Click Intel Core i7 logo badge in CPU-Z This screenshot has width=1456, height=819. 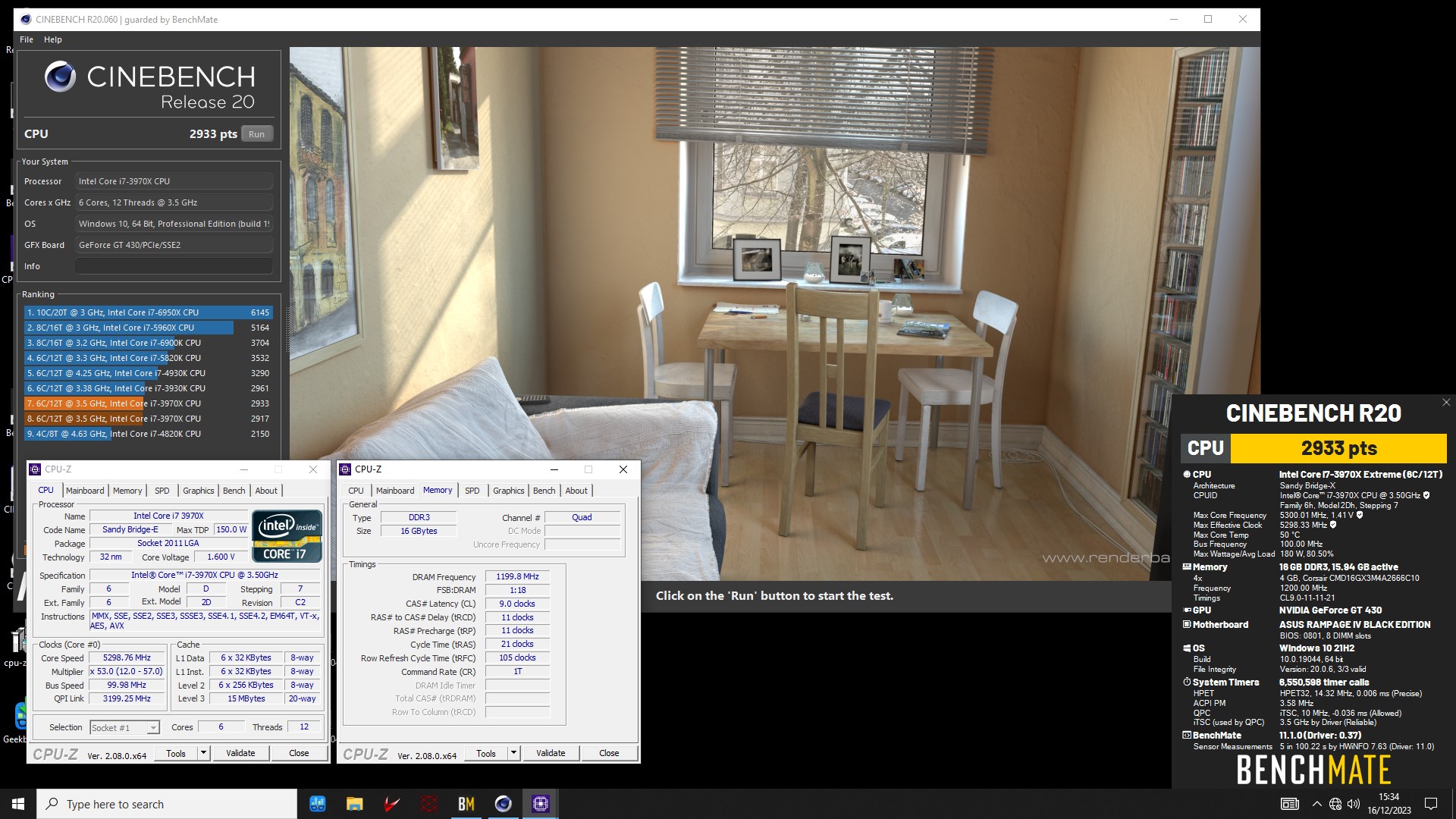(x=287, y=535)
